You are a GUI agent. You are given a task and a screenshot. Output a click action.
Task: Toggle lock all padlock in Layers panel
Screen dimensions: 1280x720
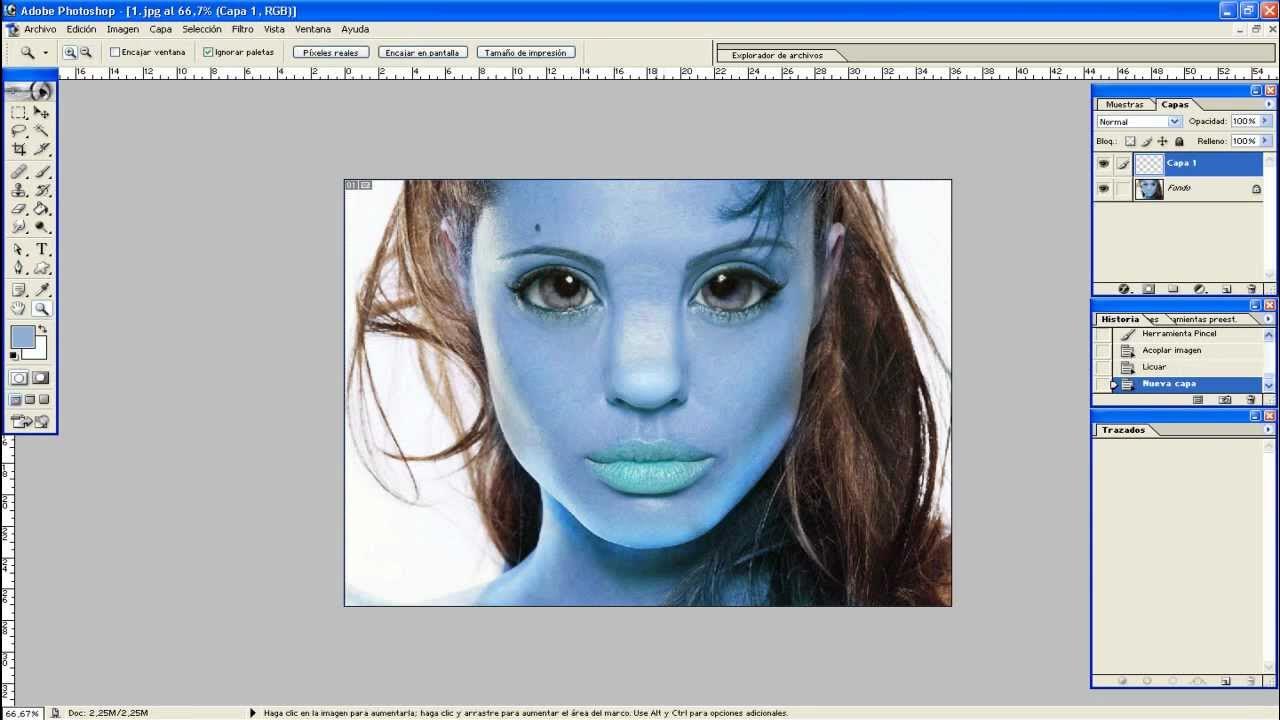click(x=1179, y=141)
